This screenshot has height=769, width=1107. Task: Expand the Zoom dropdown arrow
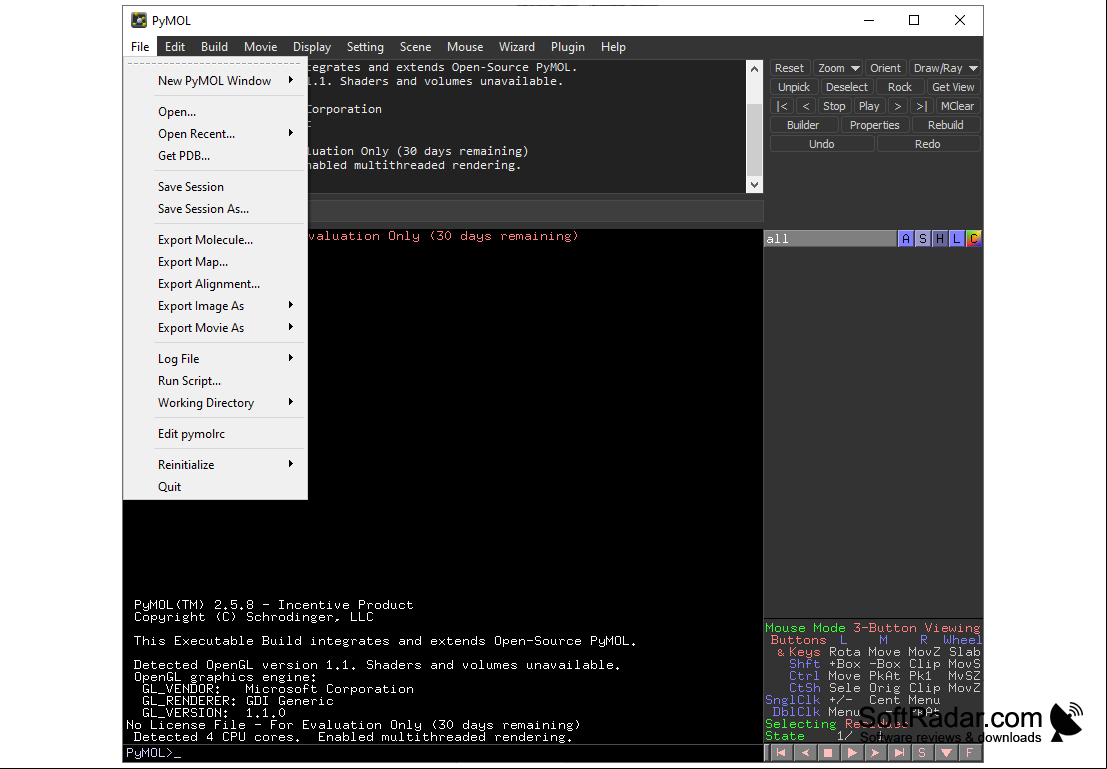855,68
